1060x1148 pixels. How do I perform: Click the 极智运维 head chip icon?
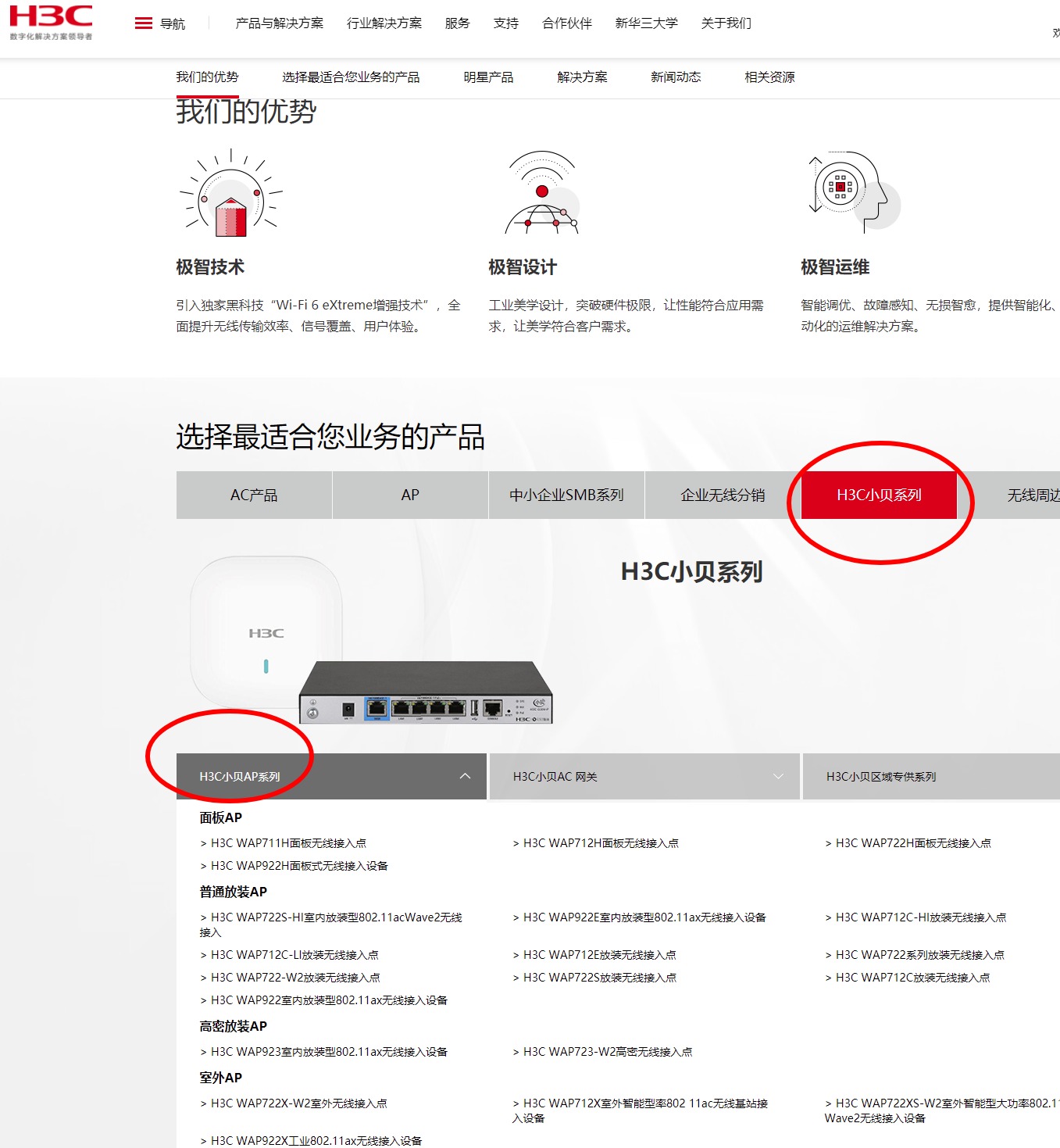(855, 191)
